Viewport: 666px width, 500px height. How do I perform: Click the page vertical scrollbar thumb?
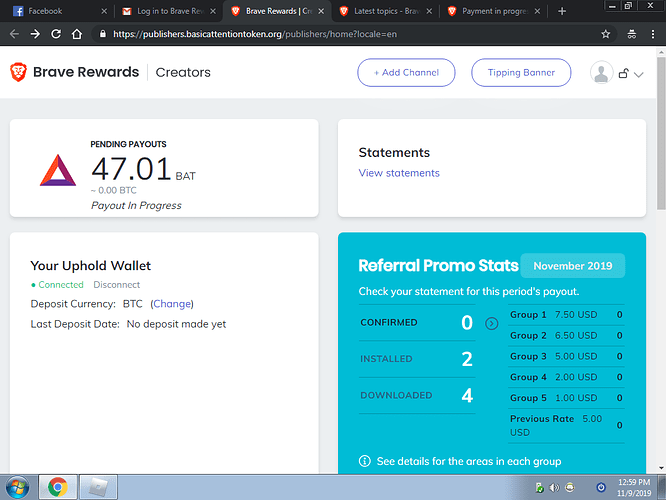(x=661, y=133)
